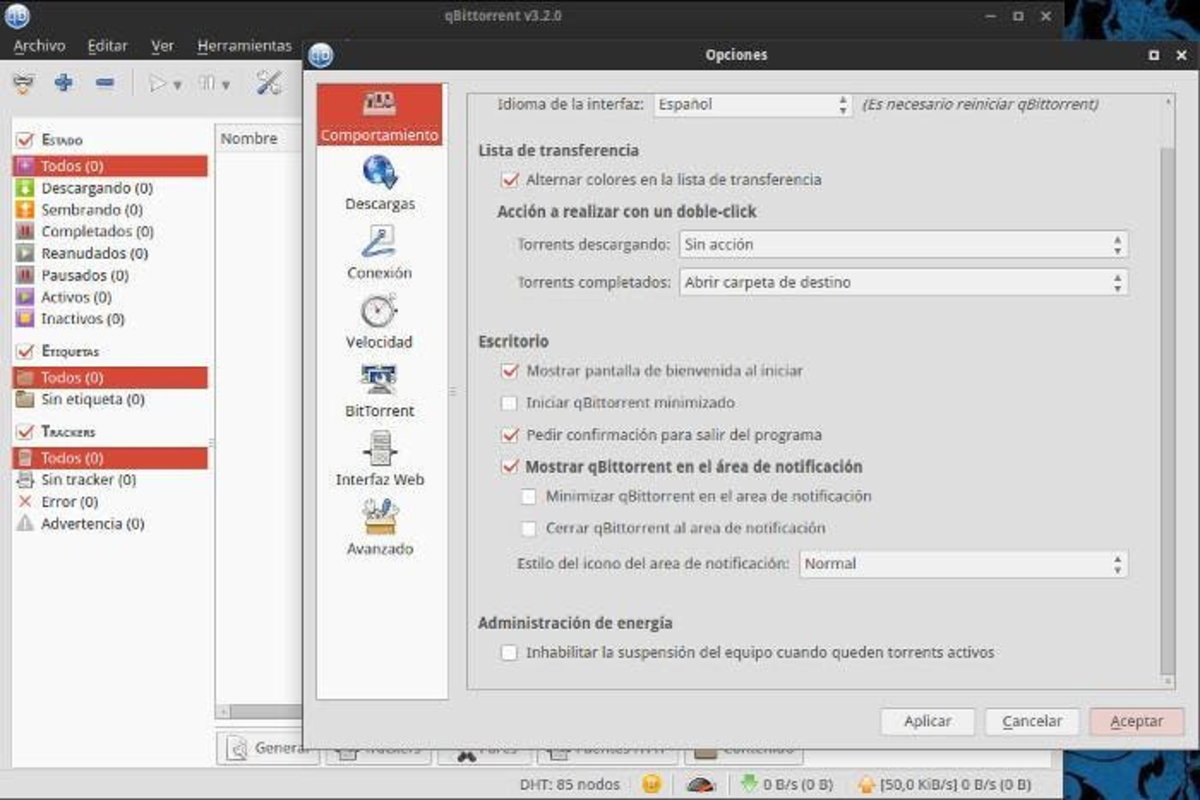Click the blue plus add torrent icon

[64, 83]
